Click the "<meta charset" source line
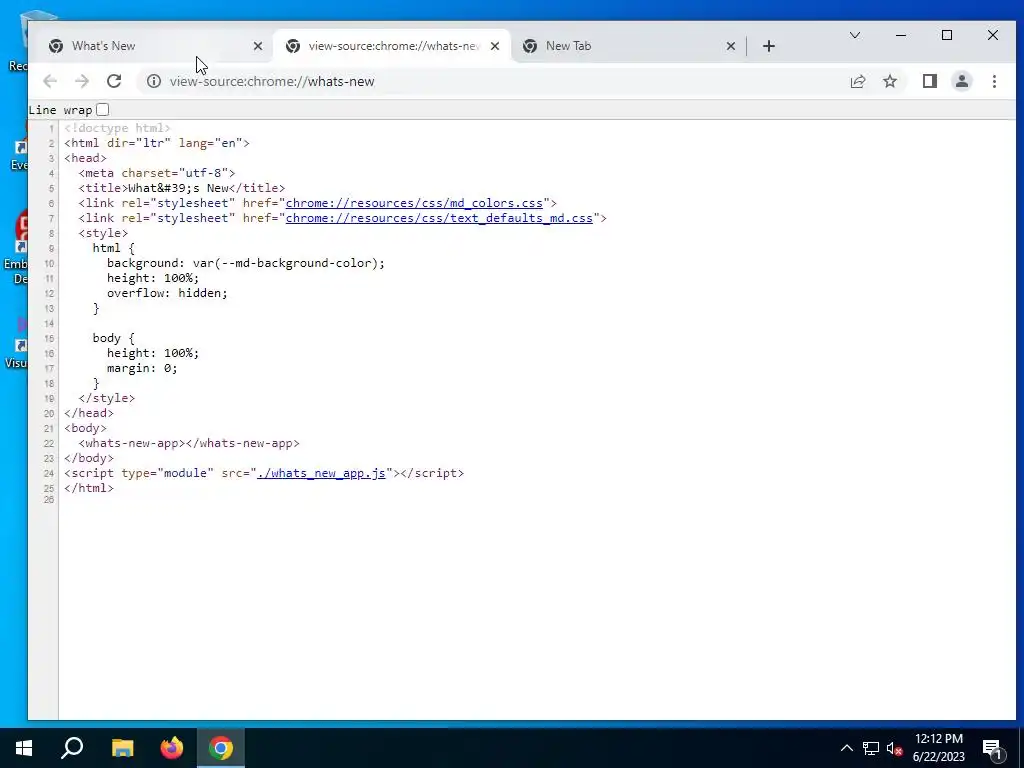Image resolution: width=1024 pixels, height=768 pixels. click(x=157, y=173)
